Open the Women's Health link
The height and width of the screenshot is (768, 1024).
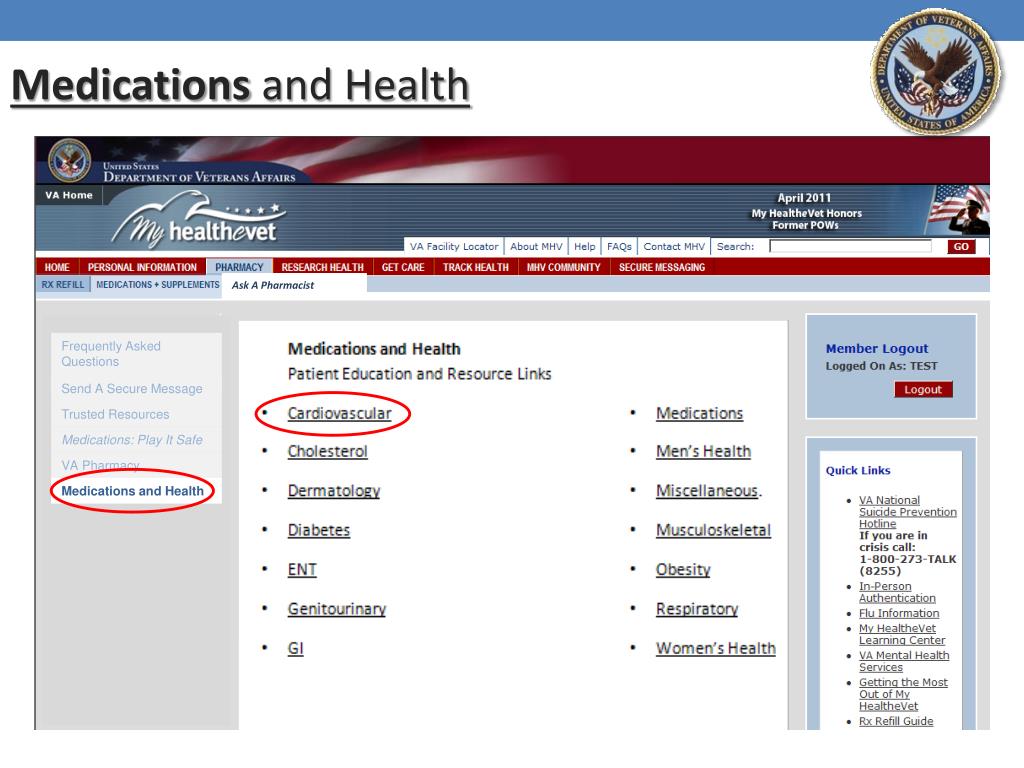[716, 648]
